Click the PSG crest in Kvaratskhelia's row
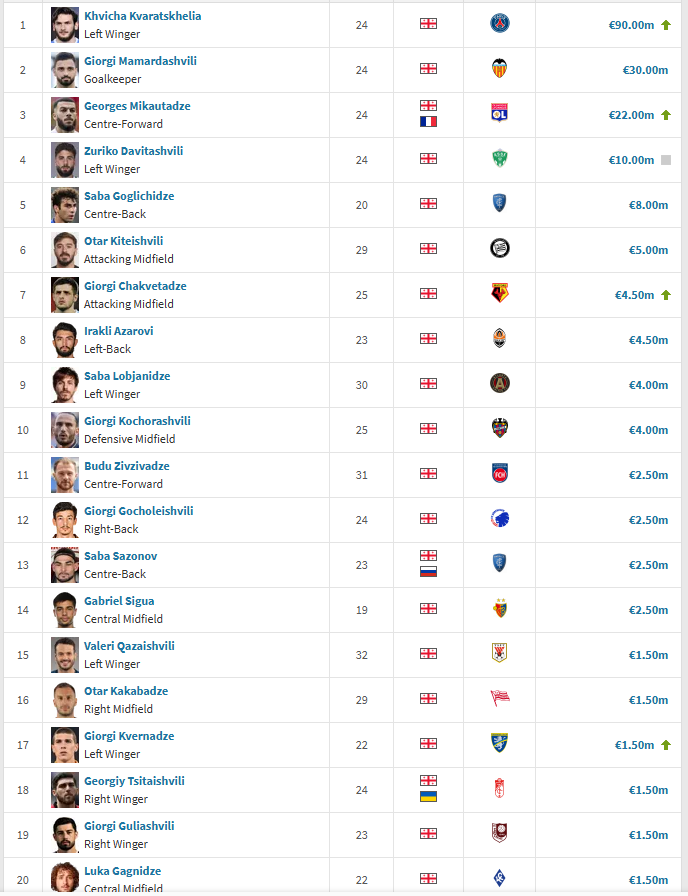 coord(499,24)
